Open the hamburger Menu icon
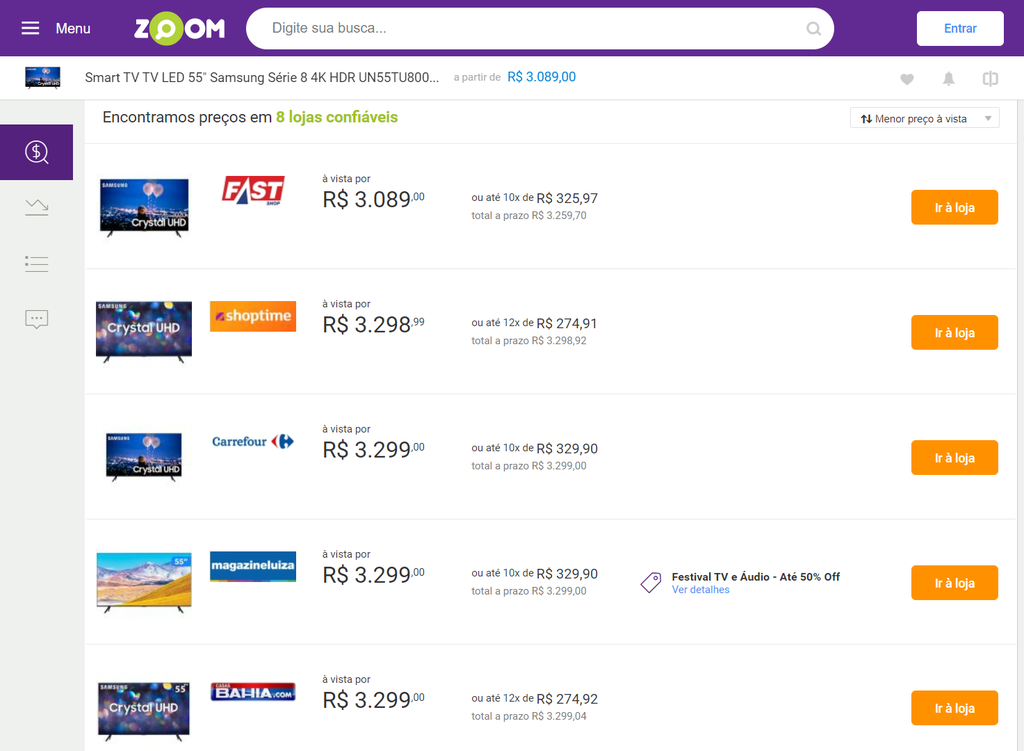This screenshot has width=1024, height=751. [x=30, y=28]
